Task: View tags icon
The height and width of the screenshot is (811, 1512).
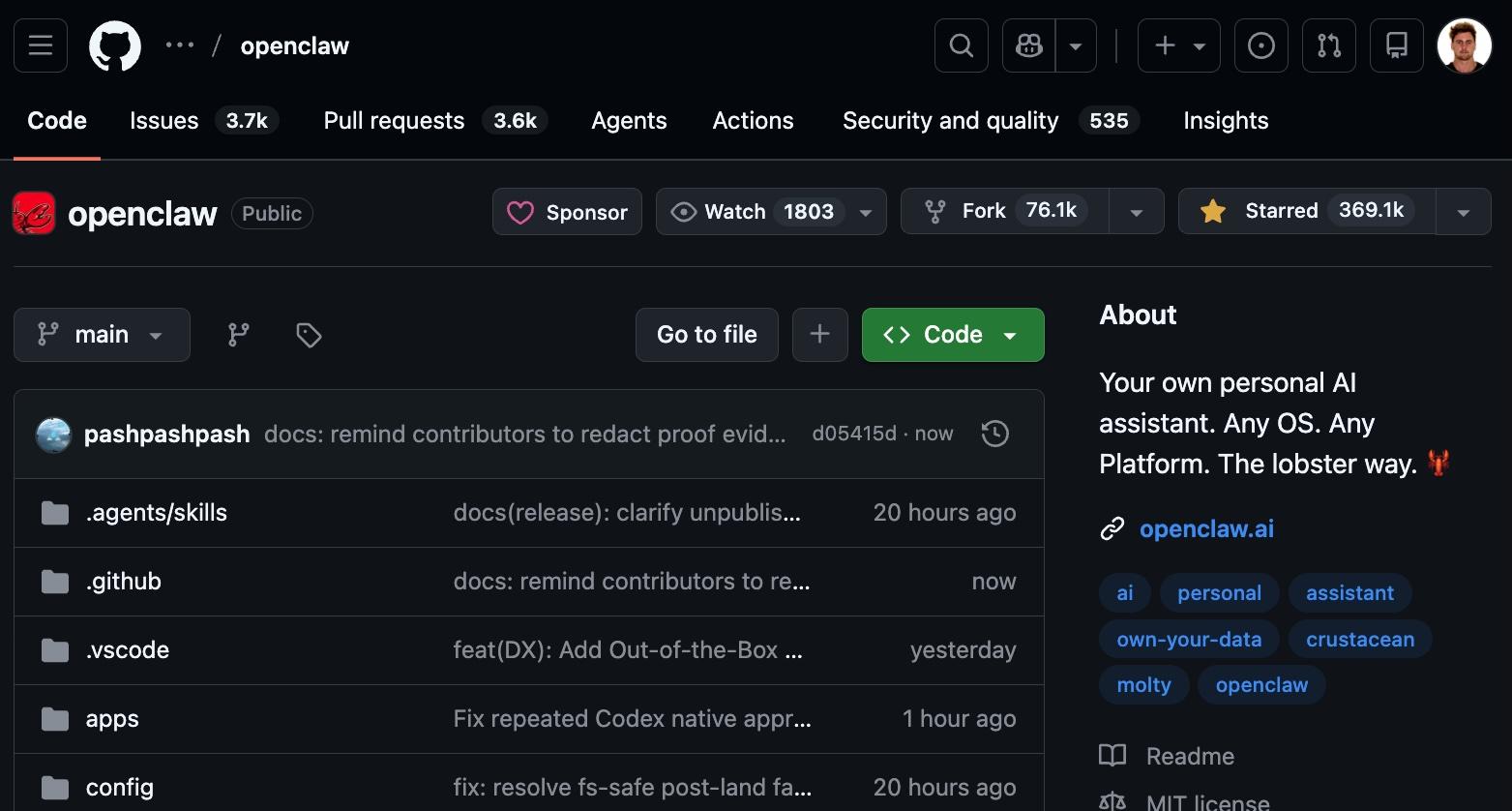Action: [x=309, y=335]
